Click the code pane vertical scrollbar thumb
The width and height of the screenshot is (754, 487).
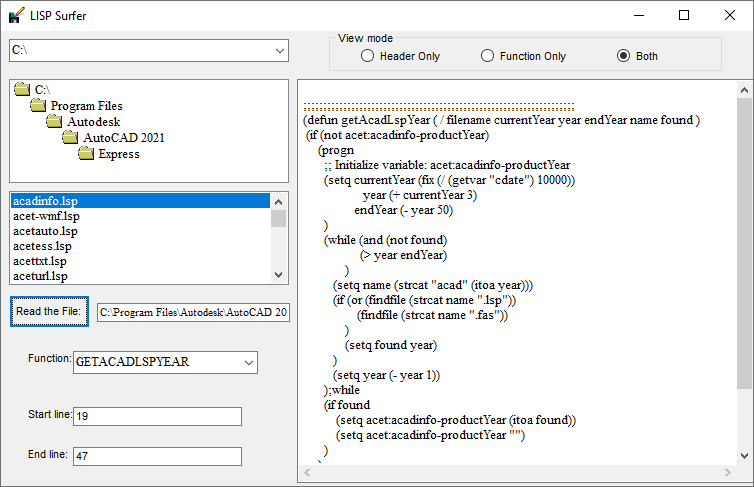point(744,243)
